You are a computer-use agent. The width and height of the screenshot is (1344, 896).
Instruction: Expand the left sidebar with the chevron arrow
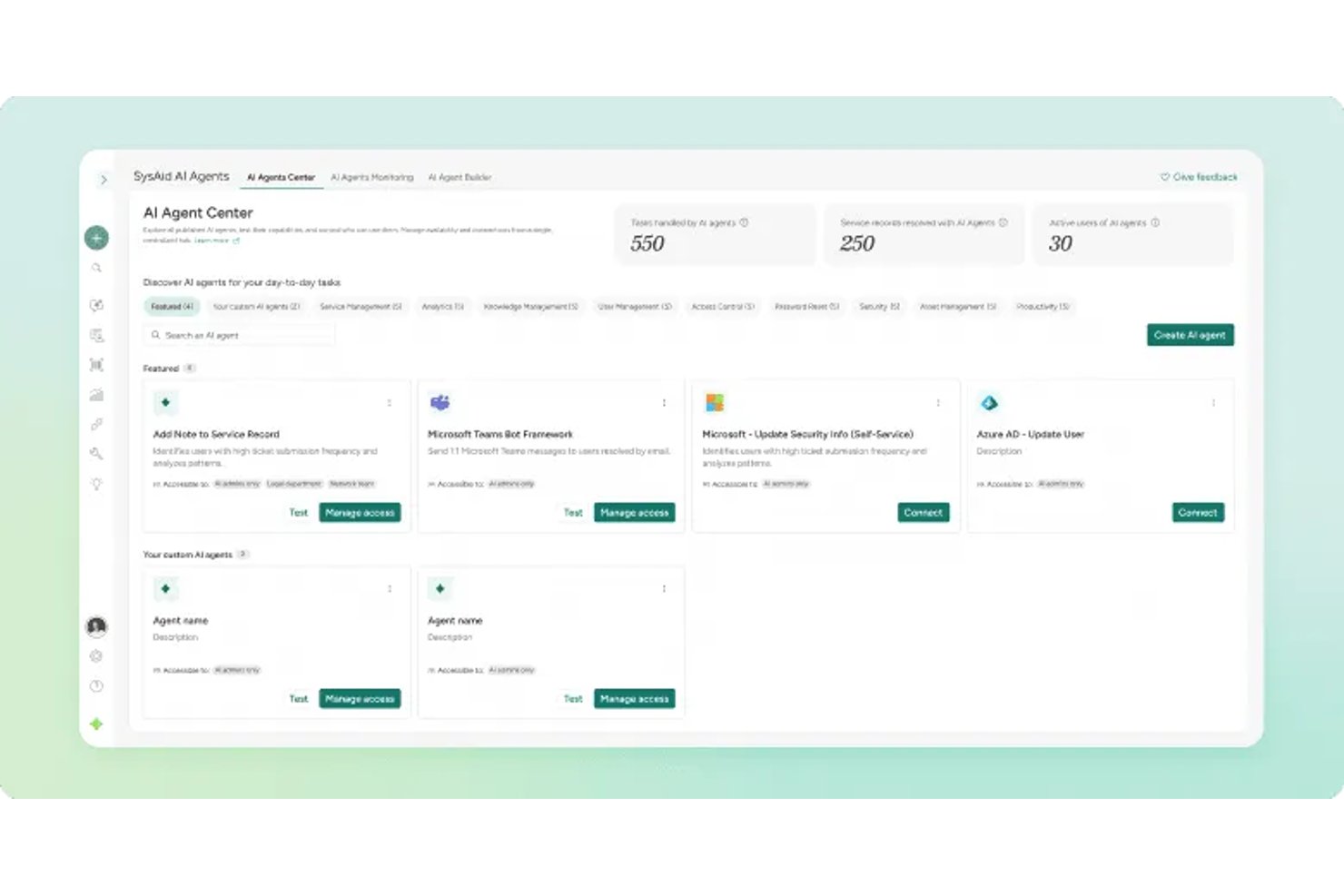[x=104, y=180]
